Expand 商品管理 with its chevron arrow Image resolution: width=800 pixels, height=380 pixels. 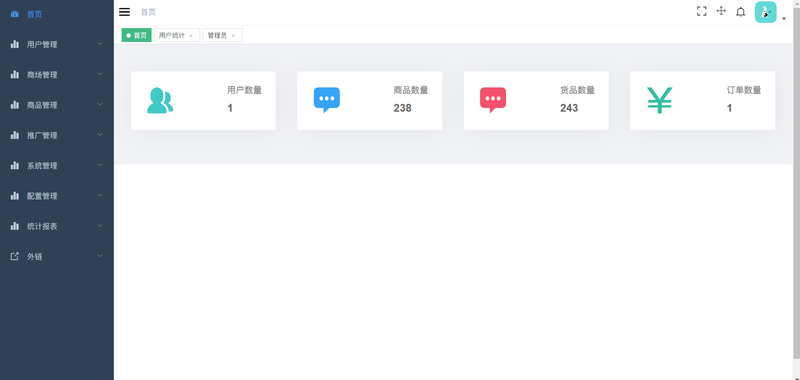[x=100, y=105]
